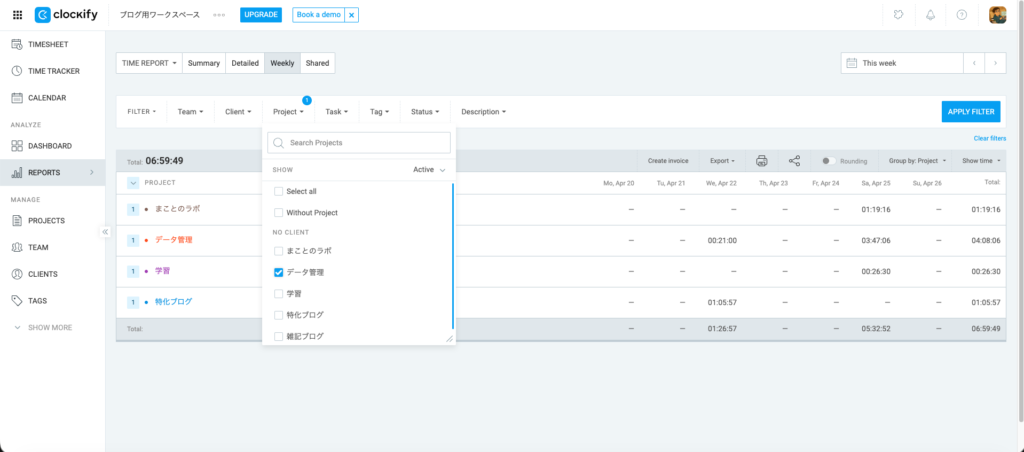The height and width of the screenshot is (452, 1024).
Task: Click the user avatar in top right
Action: [997, 15]
